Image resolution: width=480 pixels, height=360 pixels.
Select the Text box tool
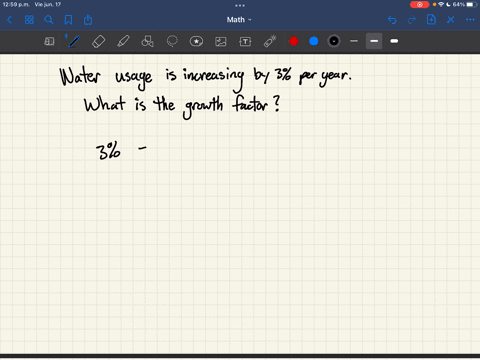tap(245, 41)
